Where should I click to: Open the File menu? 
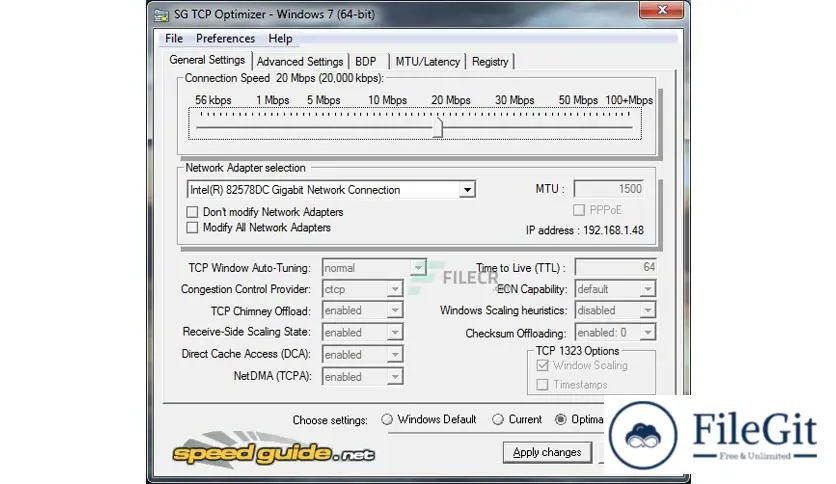click(x=174, y=38)
